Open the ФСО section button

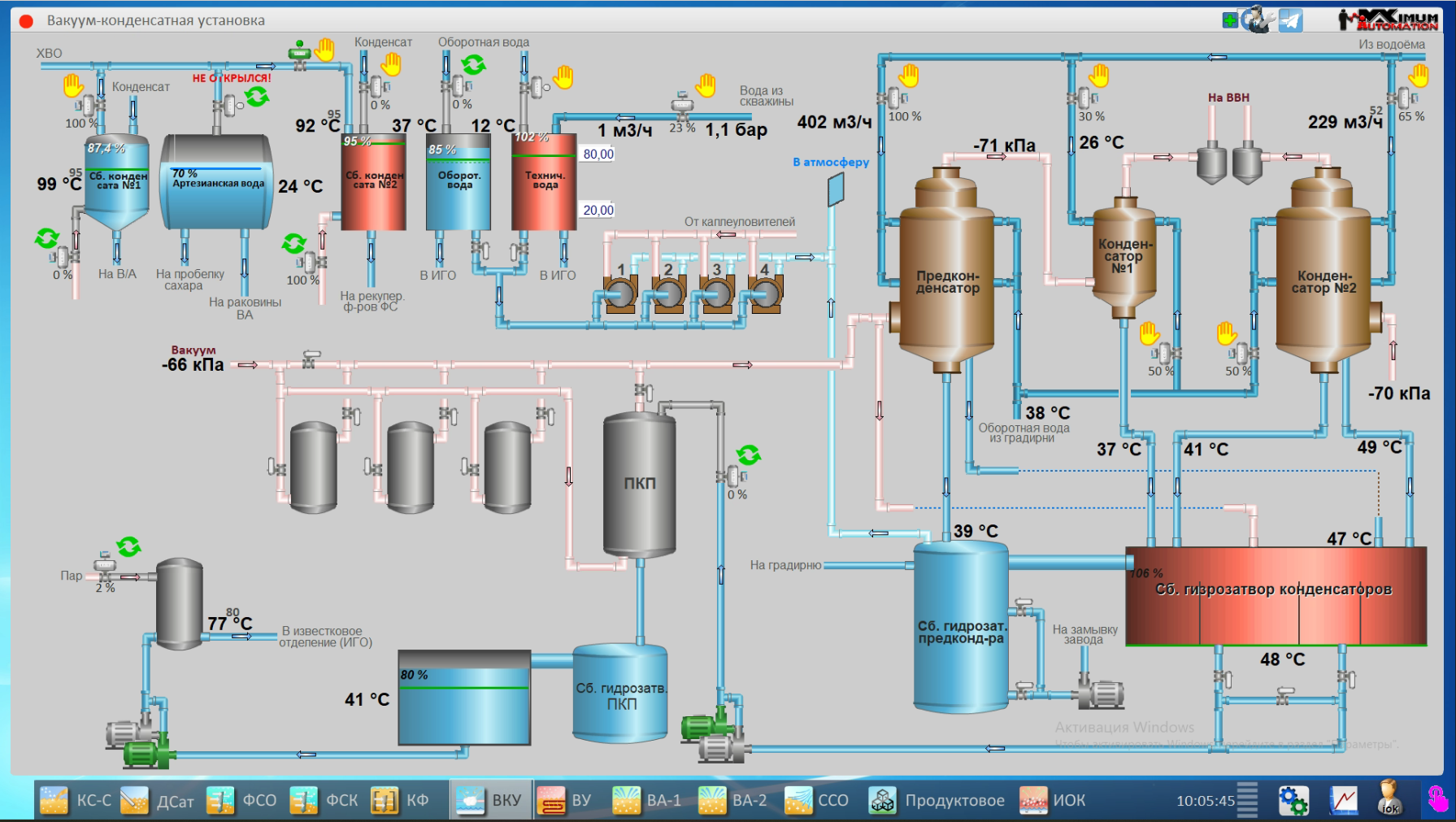tap(242, 800)
